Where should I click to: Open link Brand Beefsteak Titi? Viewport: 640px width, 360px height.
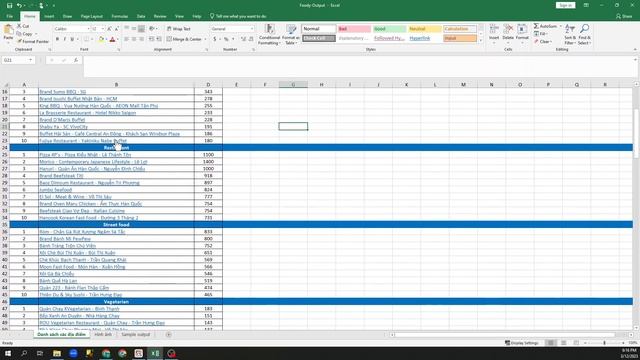click(61, 176)
